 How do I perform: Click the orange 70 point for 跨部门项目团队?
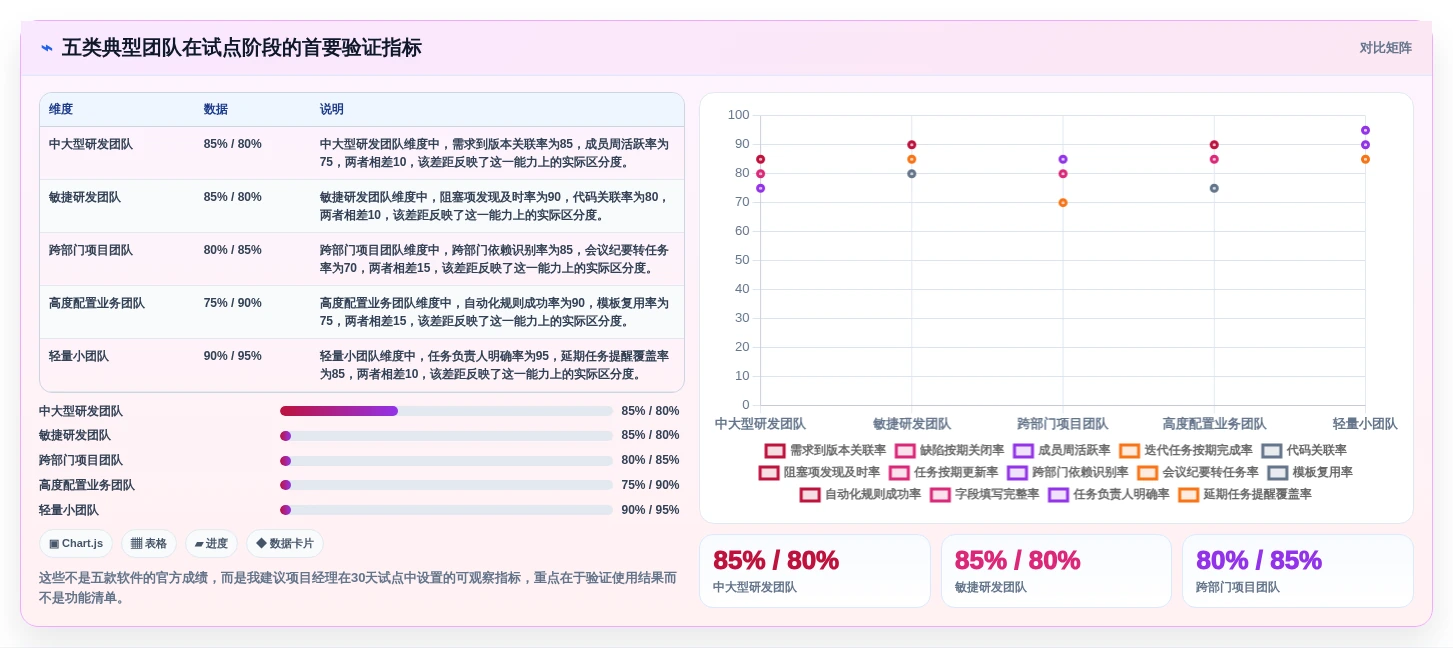1063,203
